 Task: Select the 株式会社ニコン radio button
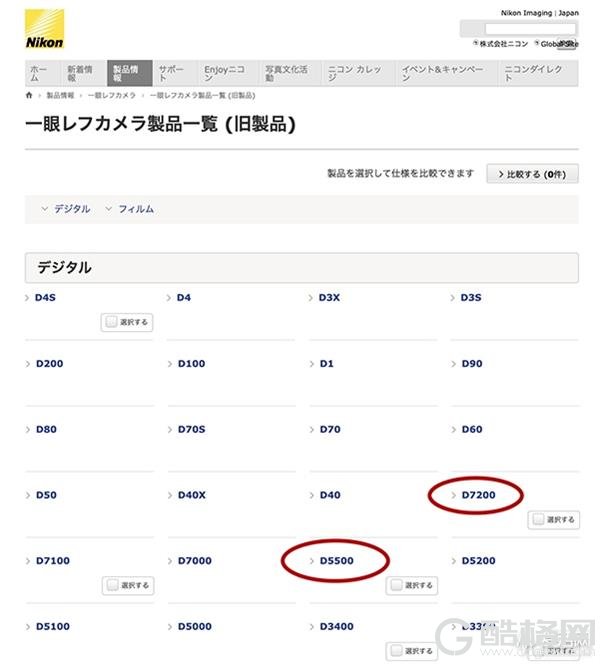point(476,43)
